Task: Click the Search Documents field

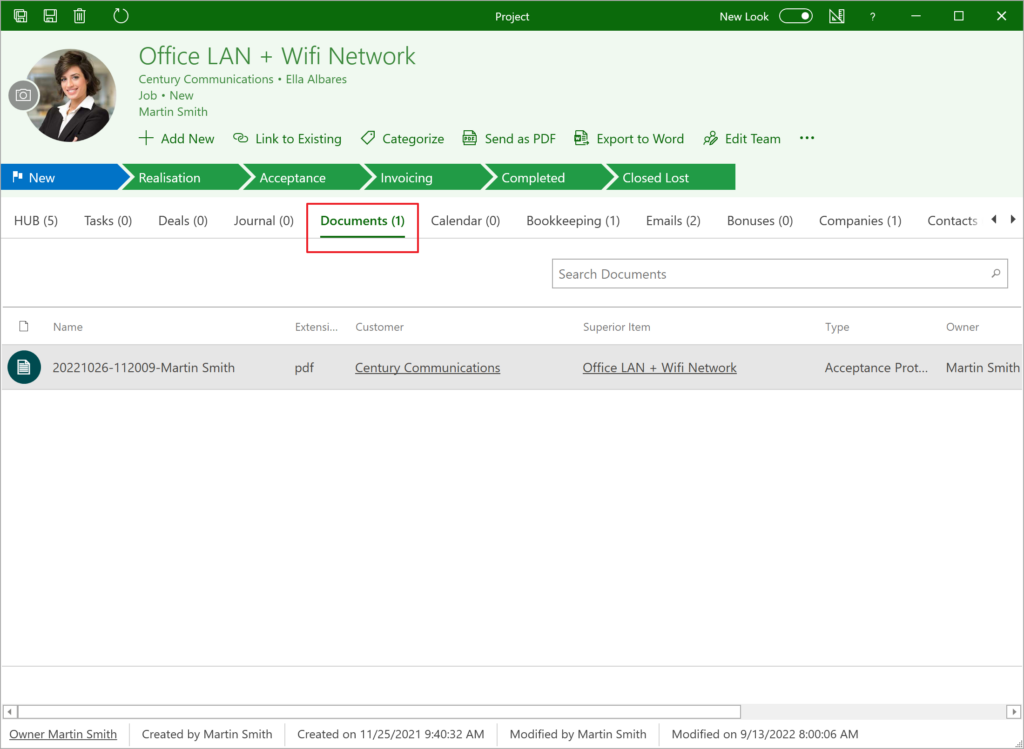Action: pyautogui.click(x=779, y=274)
